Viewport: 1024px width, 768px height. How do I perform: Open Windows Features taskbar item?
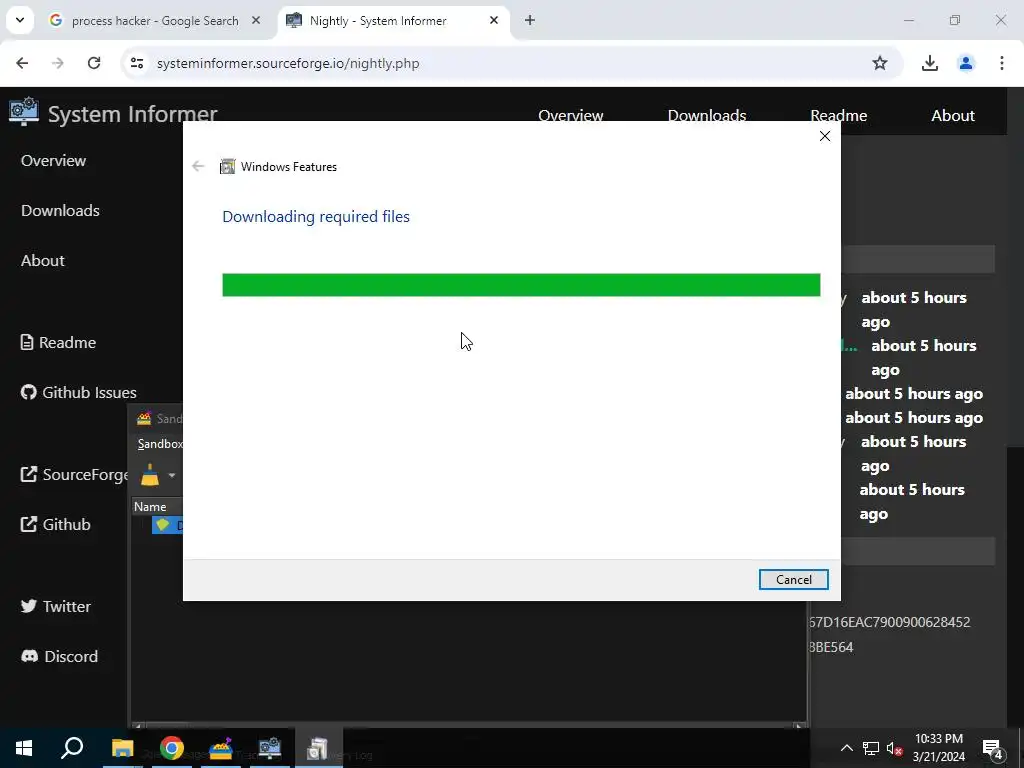pyautogui.click(x=319, y=748)
